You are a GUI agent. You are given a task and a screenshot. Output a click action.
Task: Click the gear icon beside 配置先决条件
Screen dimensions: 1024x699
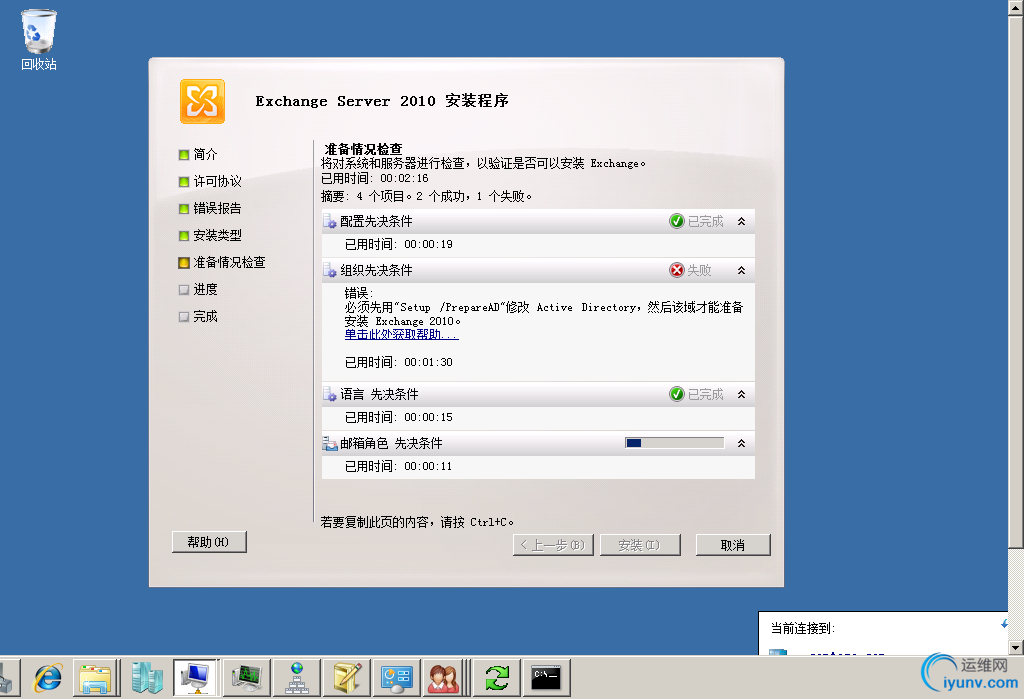click(x=331, y=220)
